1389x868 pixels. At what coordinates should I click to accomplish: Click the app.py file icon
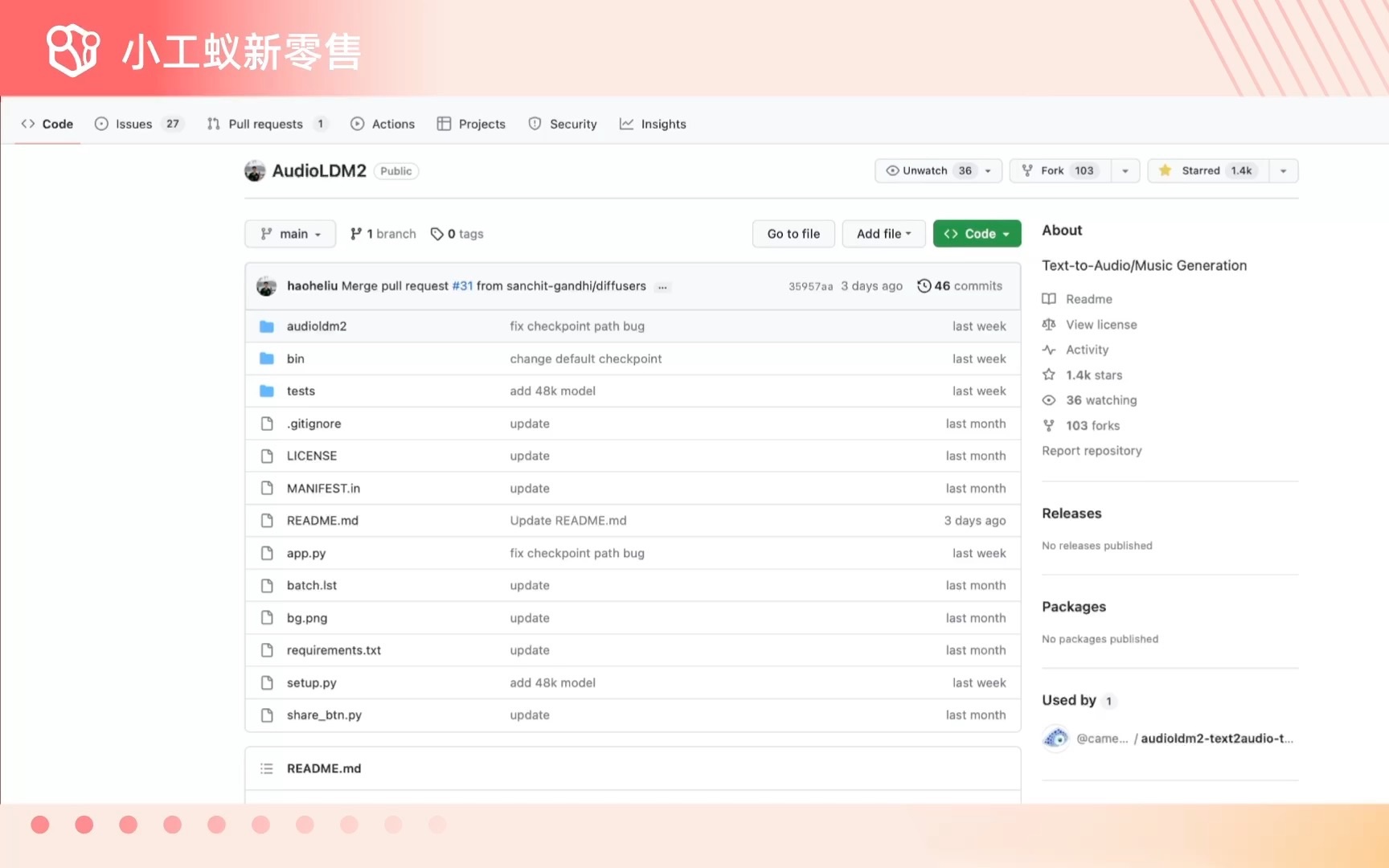[267, 553]
